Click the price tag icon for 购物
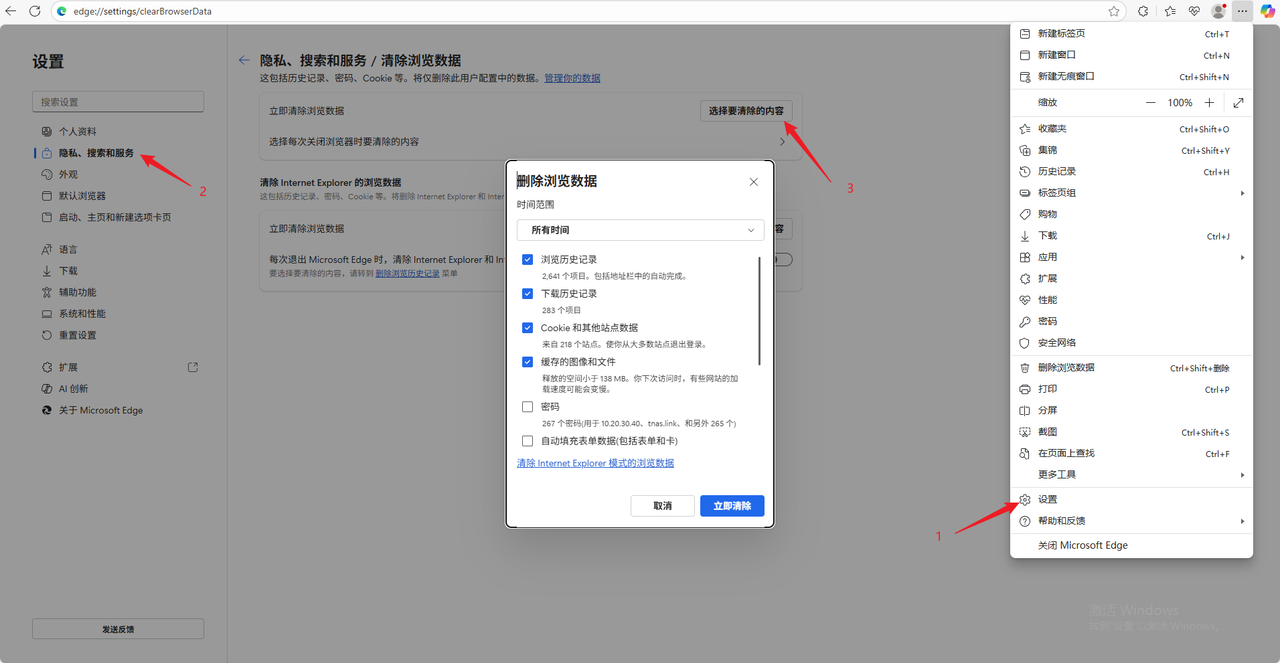This screenshot has width=1280, height=663. 1024,214
